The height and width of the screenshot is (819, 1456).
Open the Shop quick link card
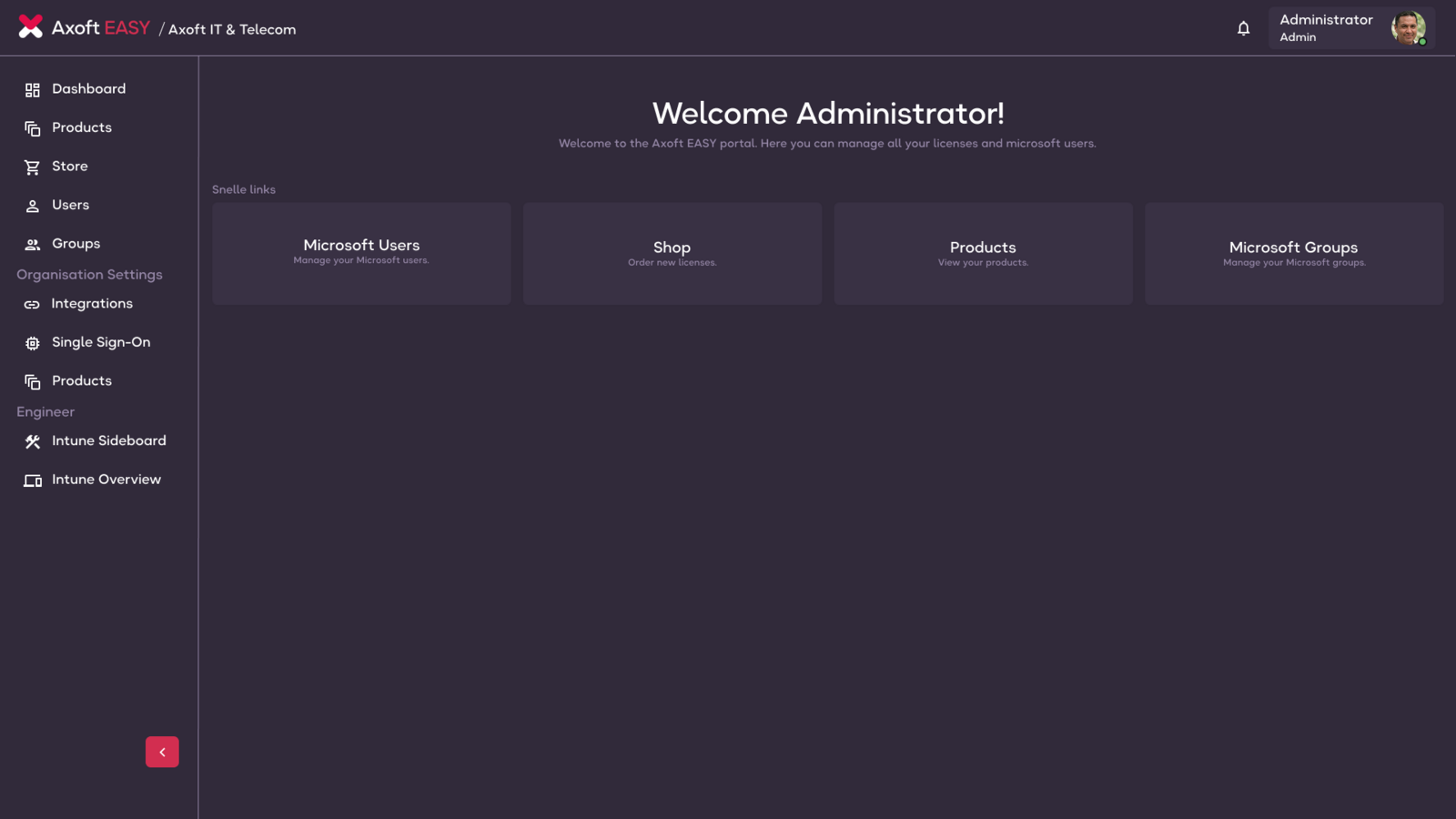click(672, 253)
